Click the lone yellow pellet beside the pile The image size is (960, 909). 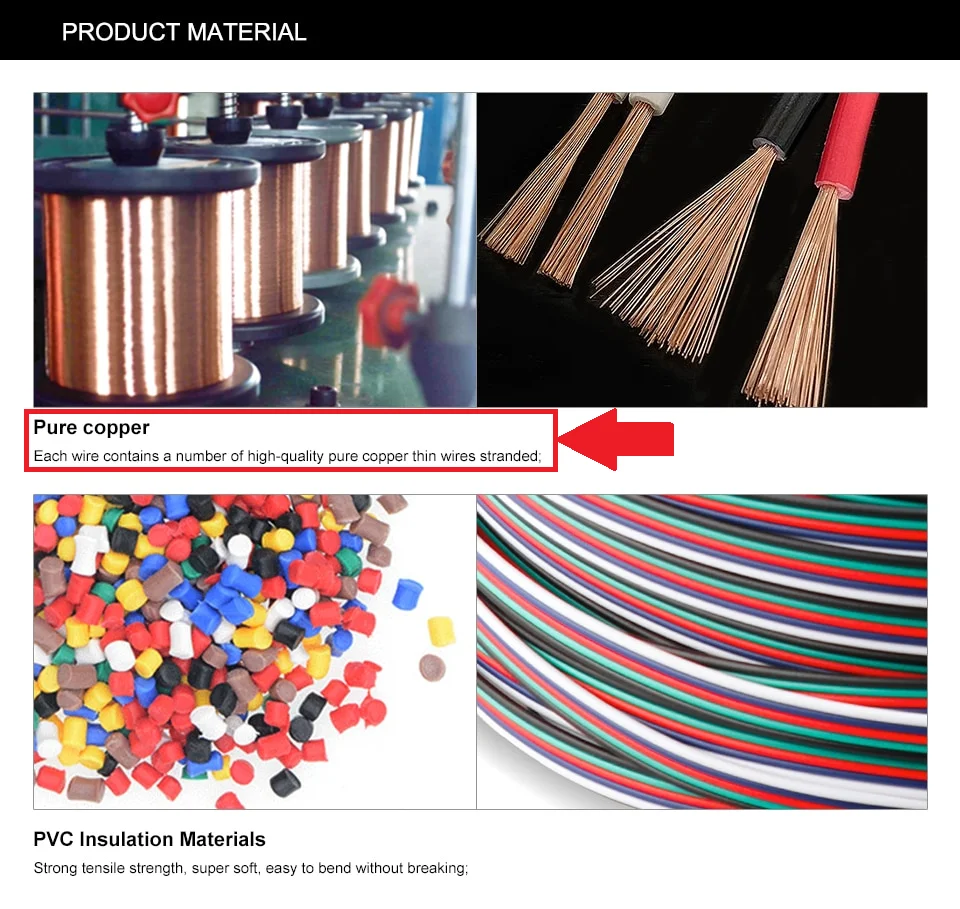point(441,632)
